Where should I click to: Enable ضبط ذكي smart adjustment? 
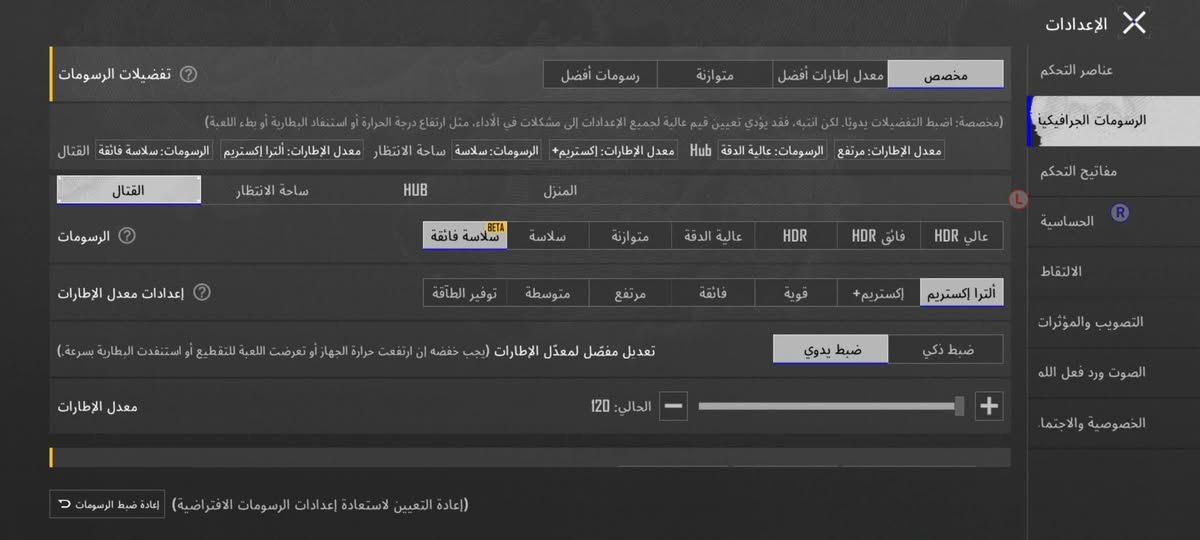pos(946,350)
